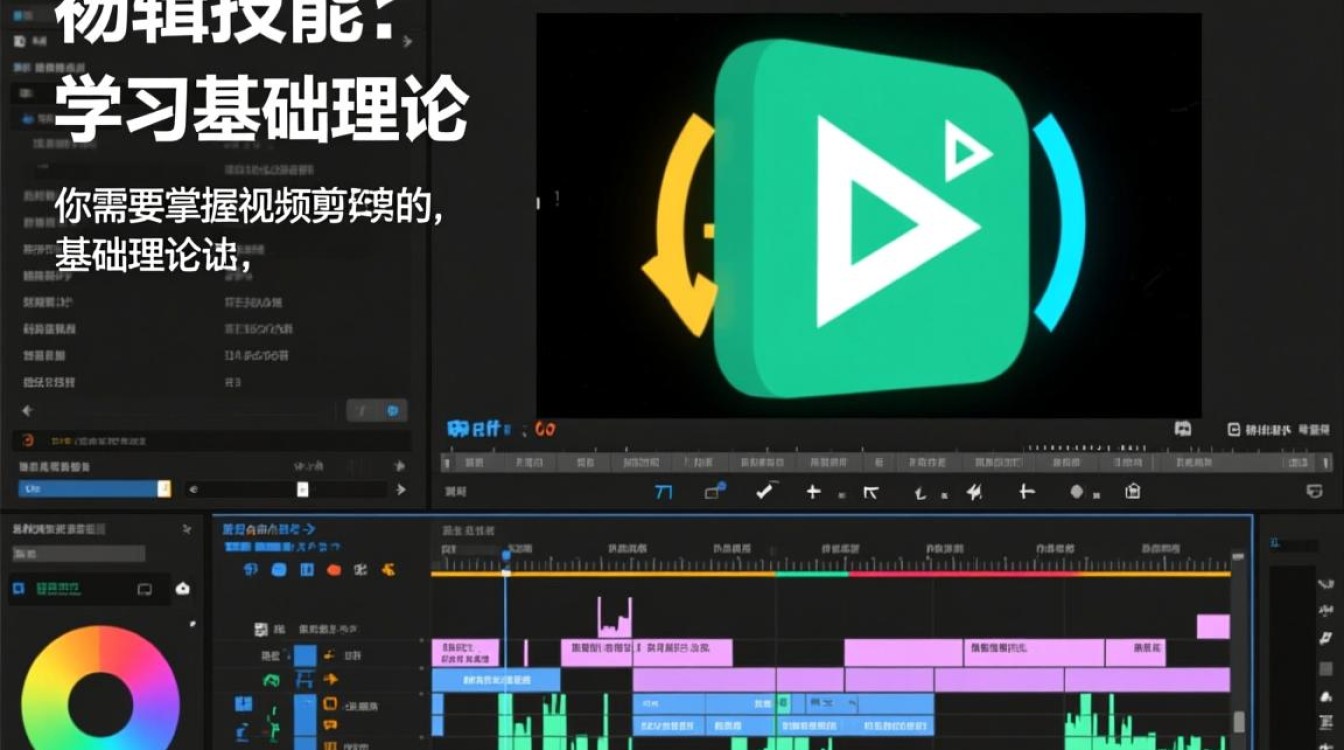Click the orange timecode digits below preview

coord(544,429)
